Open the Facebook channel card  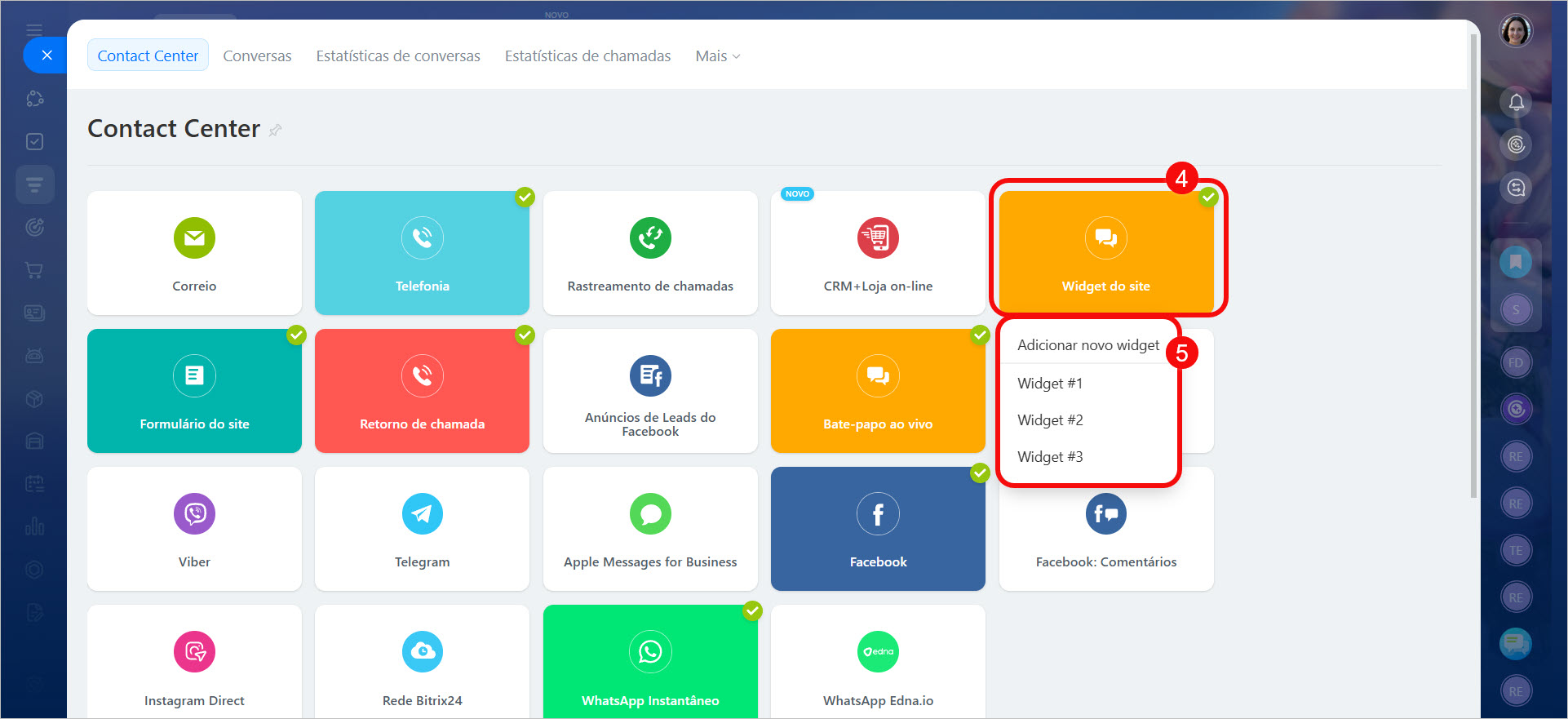click(x=878, y=529)
